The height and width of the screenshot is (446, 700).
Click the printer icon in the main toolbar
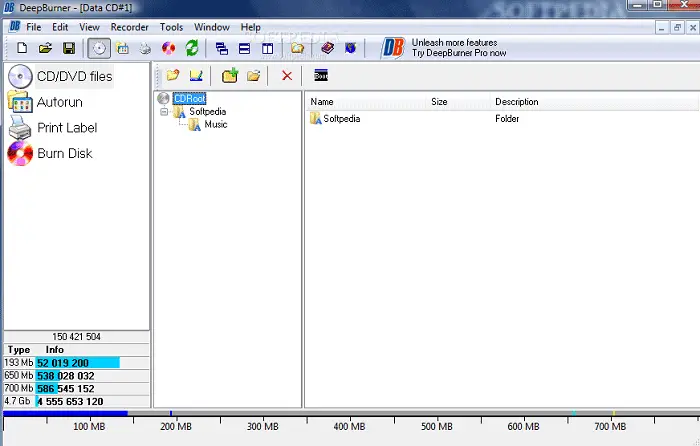click(145, 48)
